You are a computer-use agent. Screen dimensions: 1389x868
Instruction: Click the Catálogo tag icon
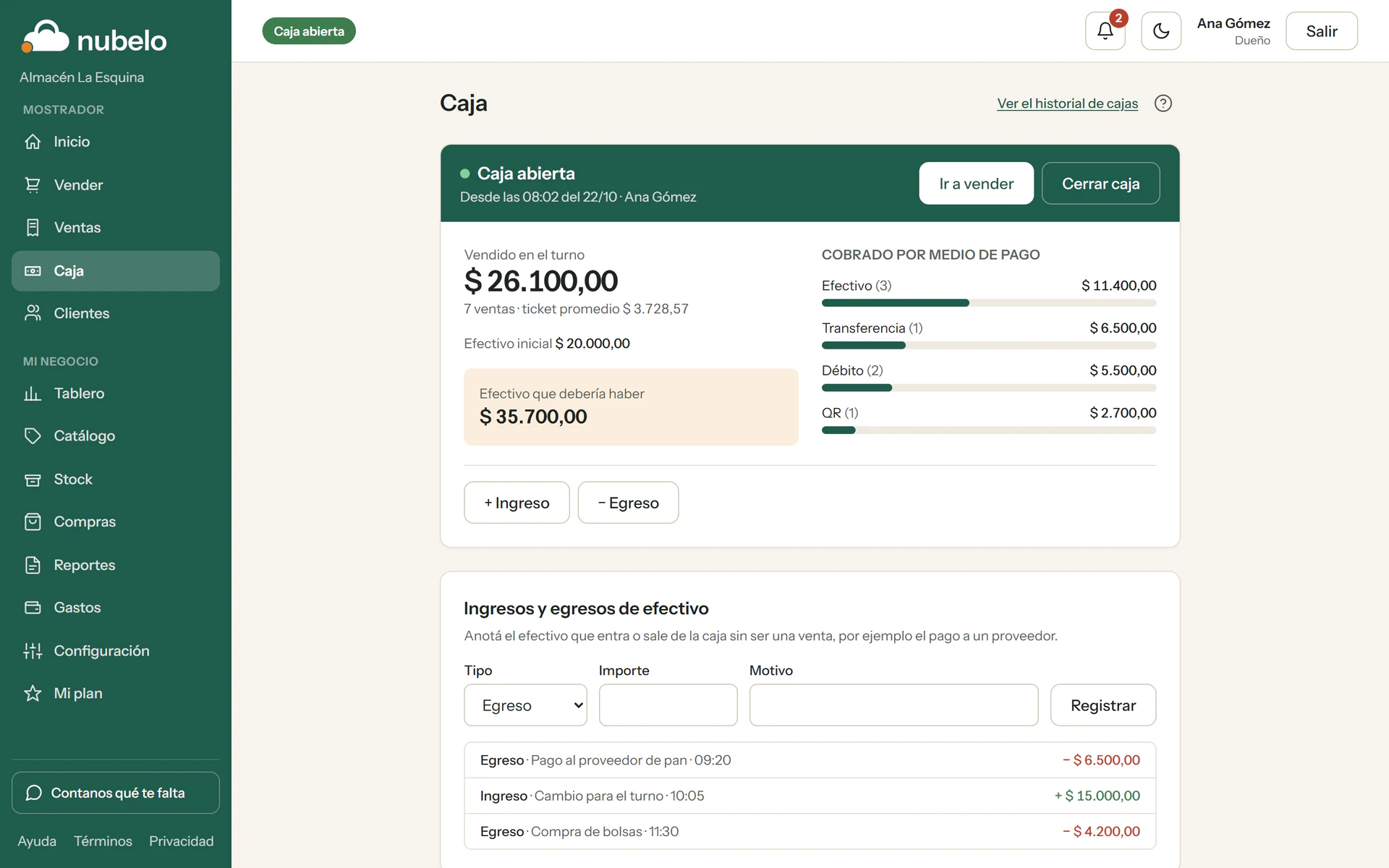point(33,436)
